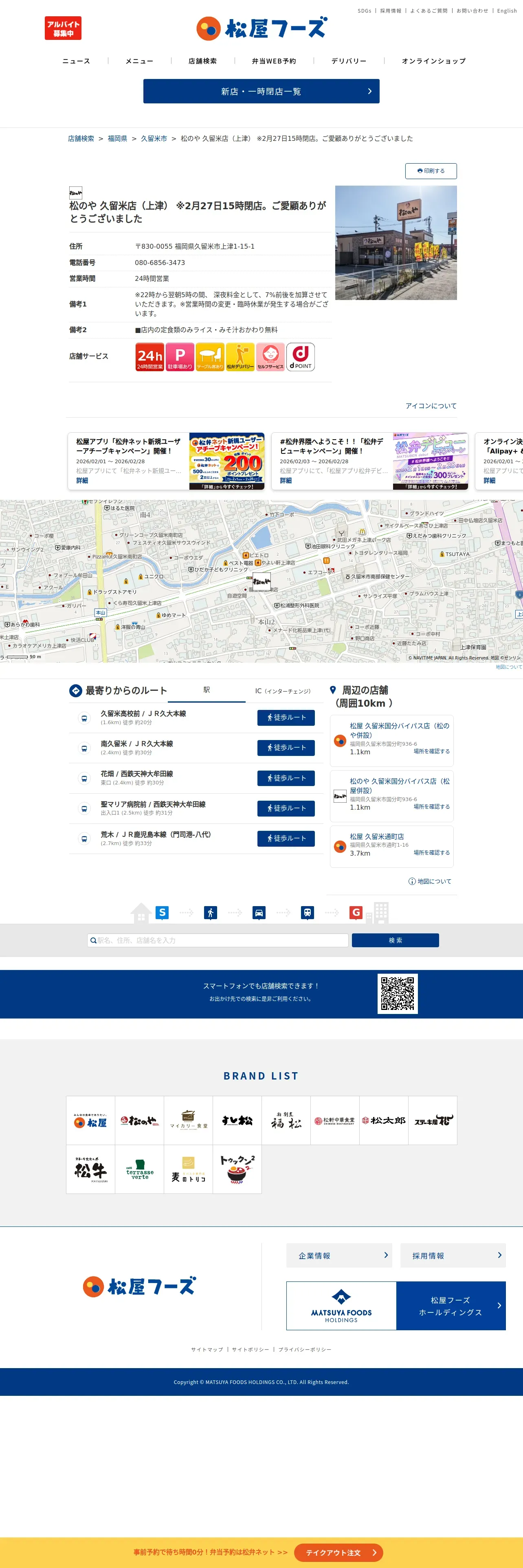The height and width of the screenshot is (1568, 523).
Task: Open the 松弁デビュー campaign banner image
Action: pyautogui.click(x=431, y=461)
